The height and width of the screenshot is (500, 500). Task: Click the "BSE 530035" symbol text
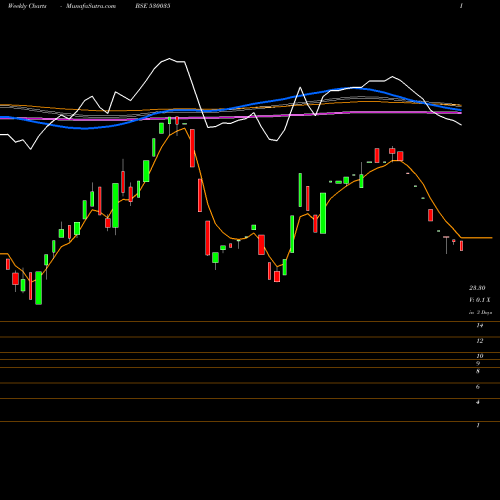tap(153, 6)
